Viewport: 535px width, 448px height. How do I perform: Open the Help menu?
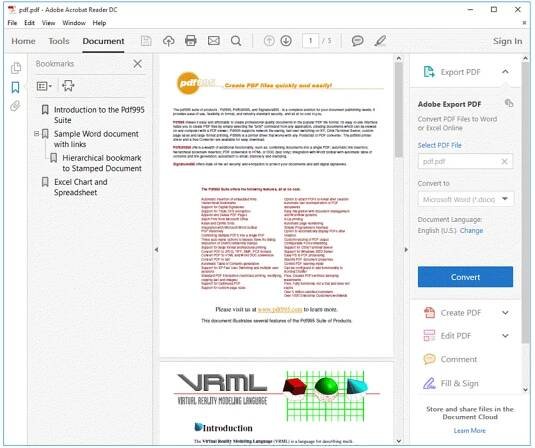click(99, 23)
